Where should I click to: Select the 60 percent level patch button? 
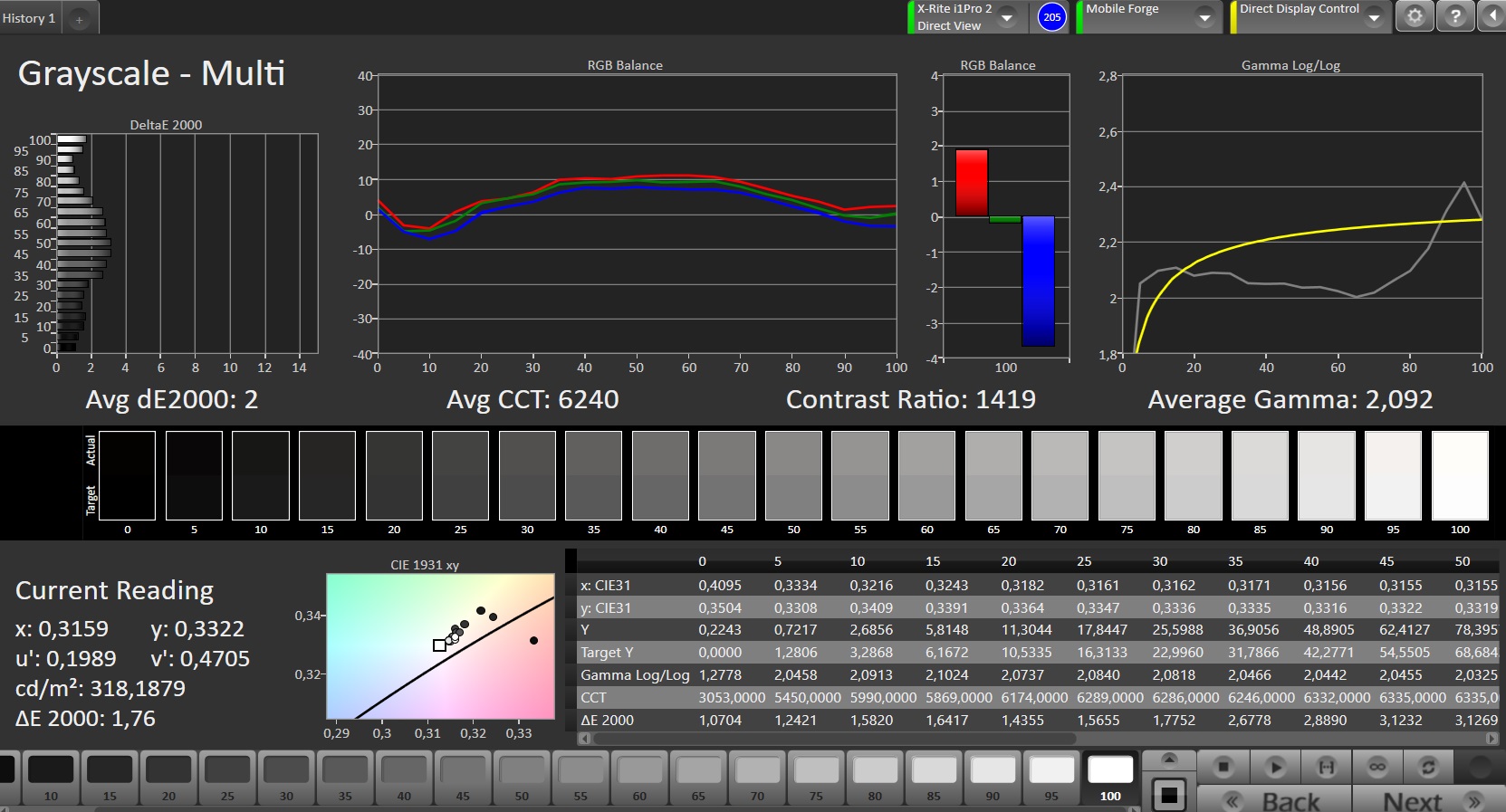[639, 779]
